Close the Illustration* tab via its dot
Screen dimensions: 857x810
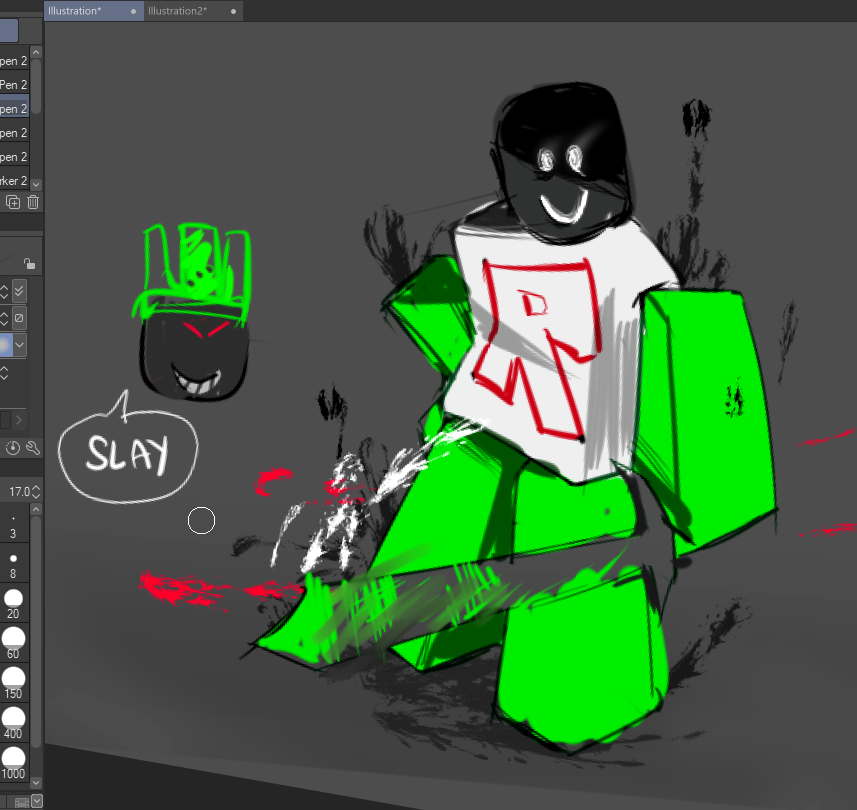point(133,11)
